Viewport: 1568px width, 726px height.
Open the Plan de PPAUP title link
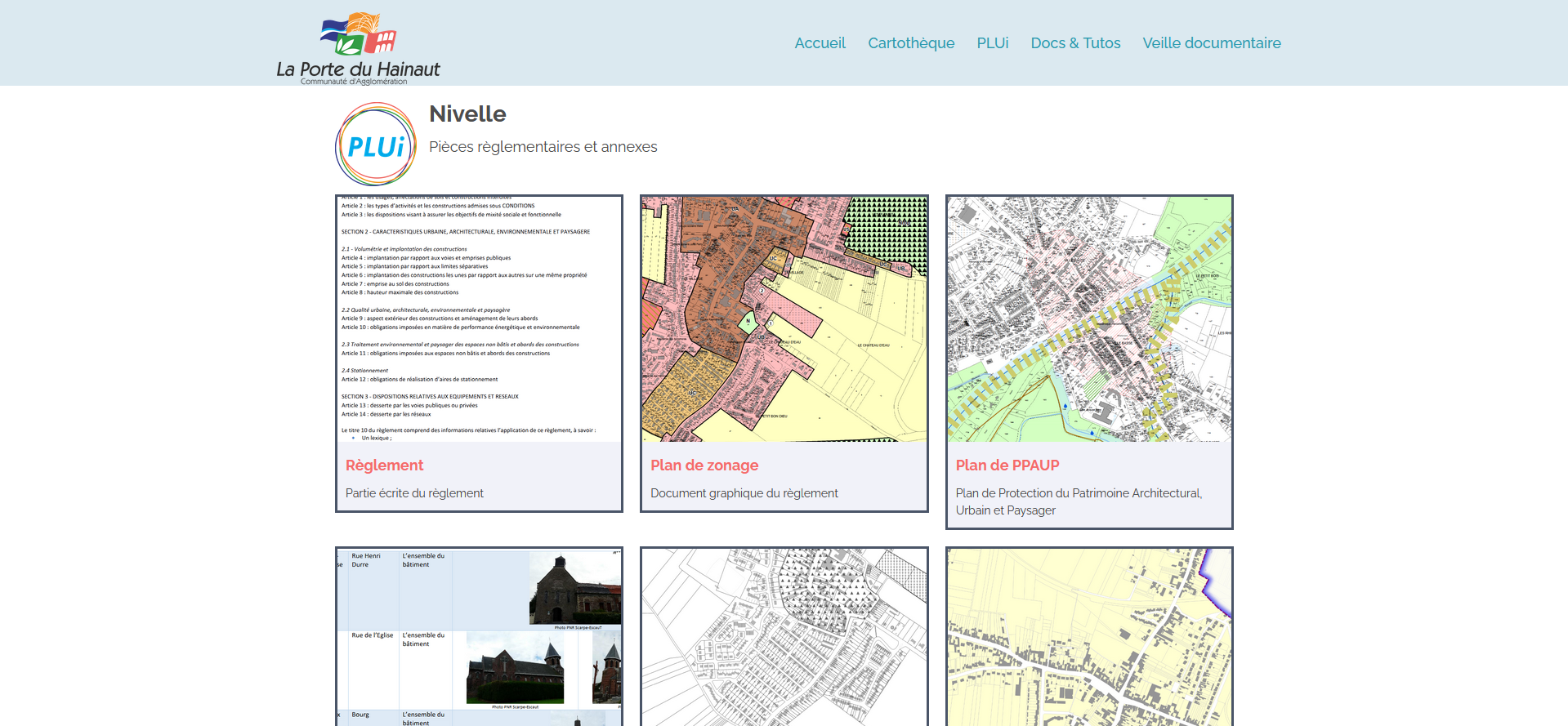coord(1007,465)
